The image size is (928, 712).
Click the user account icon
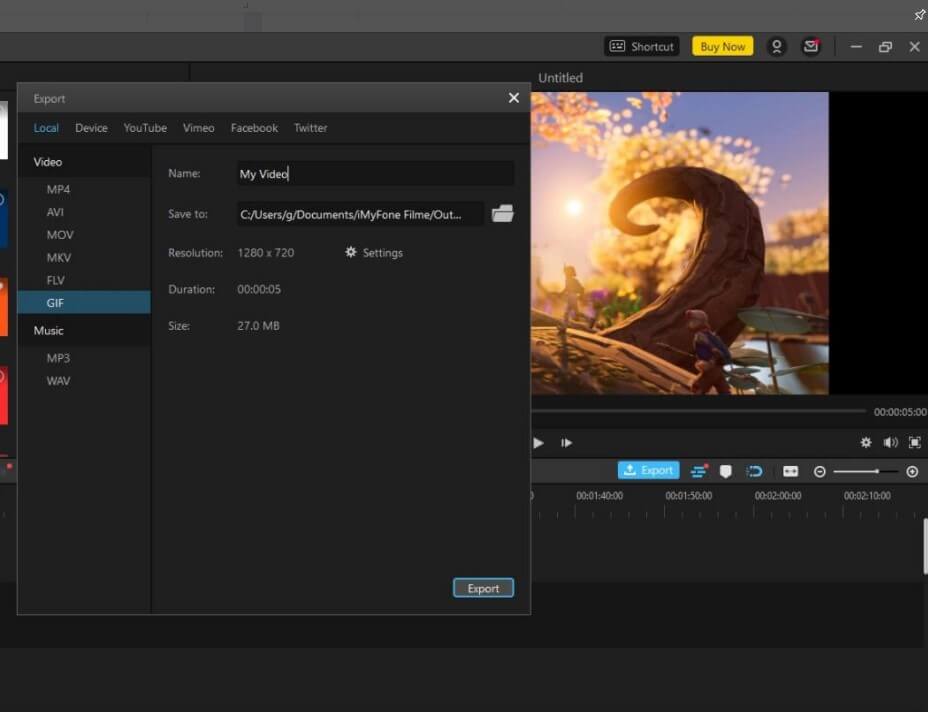776,46
